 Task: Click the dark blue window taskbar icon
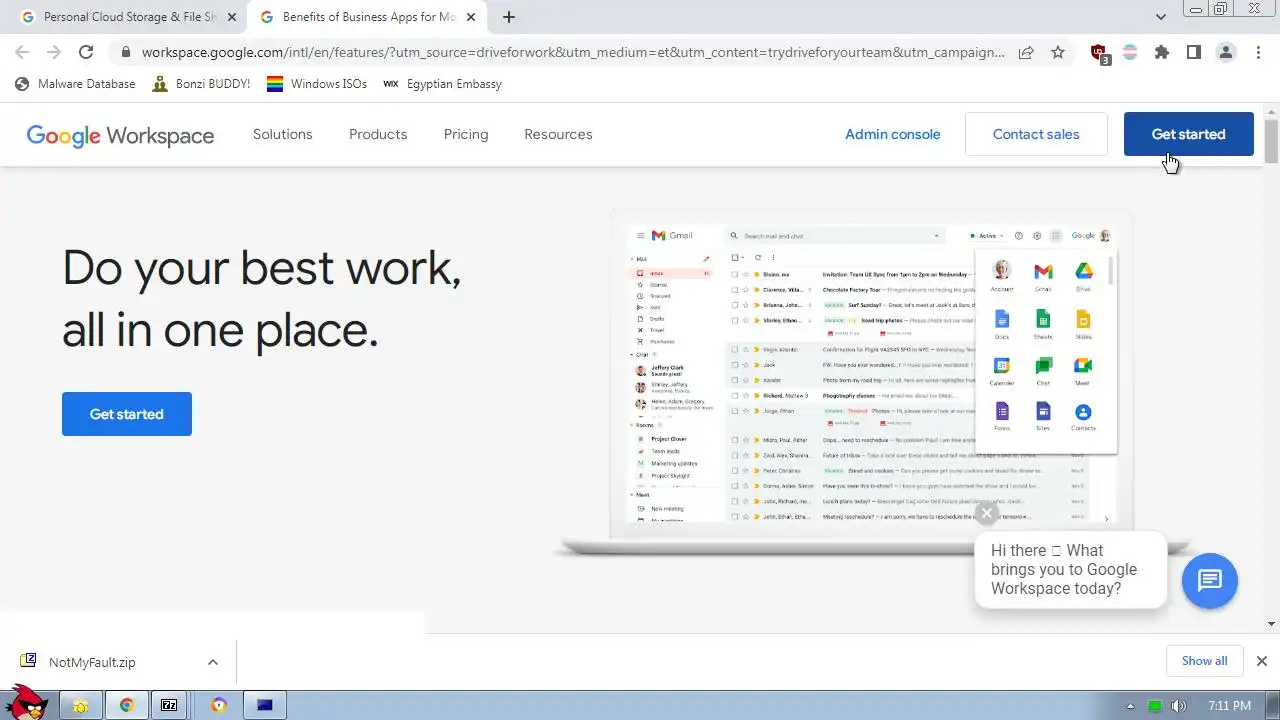(265, 705)
